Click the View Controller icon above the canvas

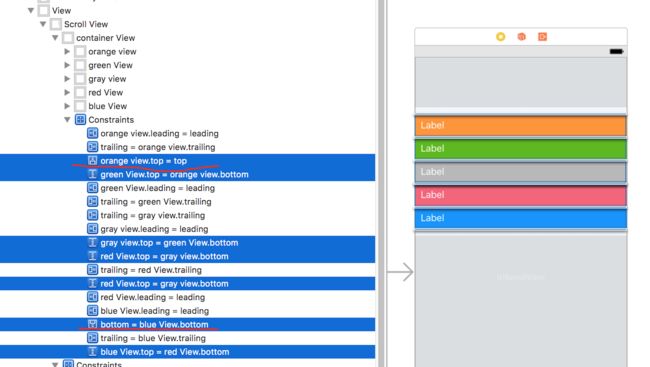tap(500, 37)
